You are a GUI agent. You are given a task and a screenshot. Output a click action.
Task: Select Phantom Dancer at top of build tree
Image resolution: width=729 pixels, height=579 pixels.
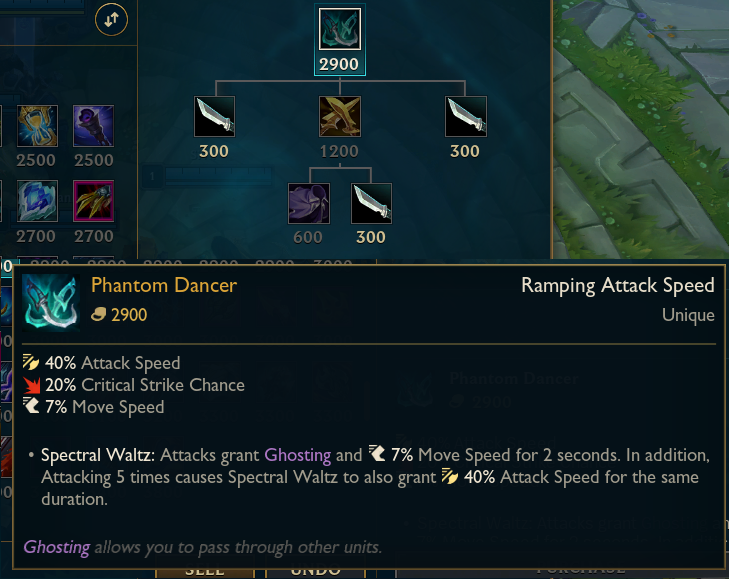tap(339, 29)
